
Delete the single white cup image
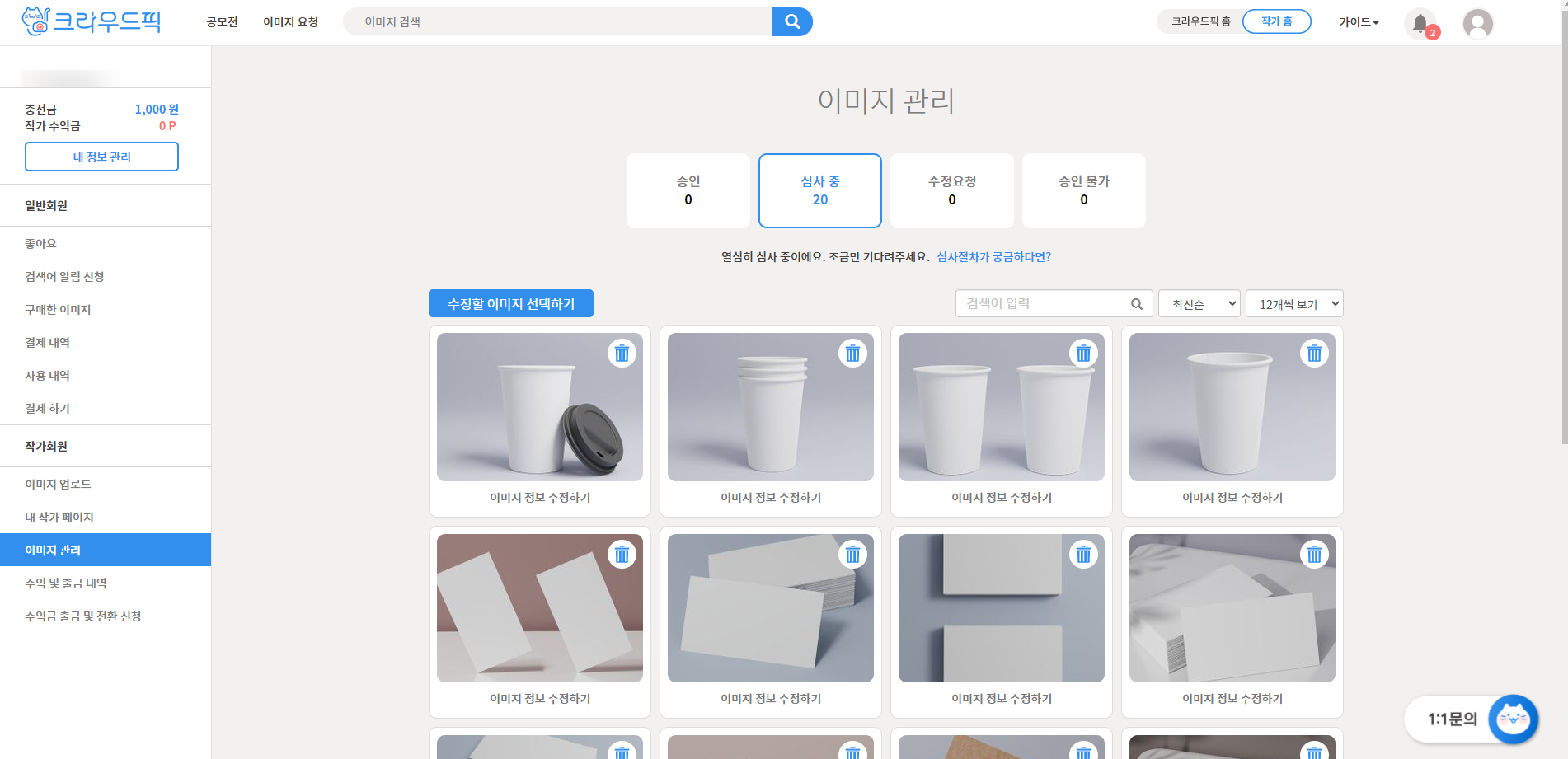coord(1314,354)
